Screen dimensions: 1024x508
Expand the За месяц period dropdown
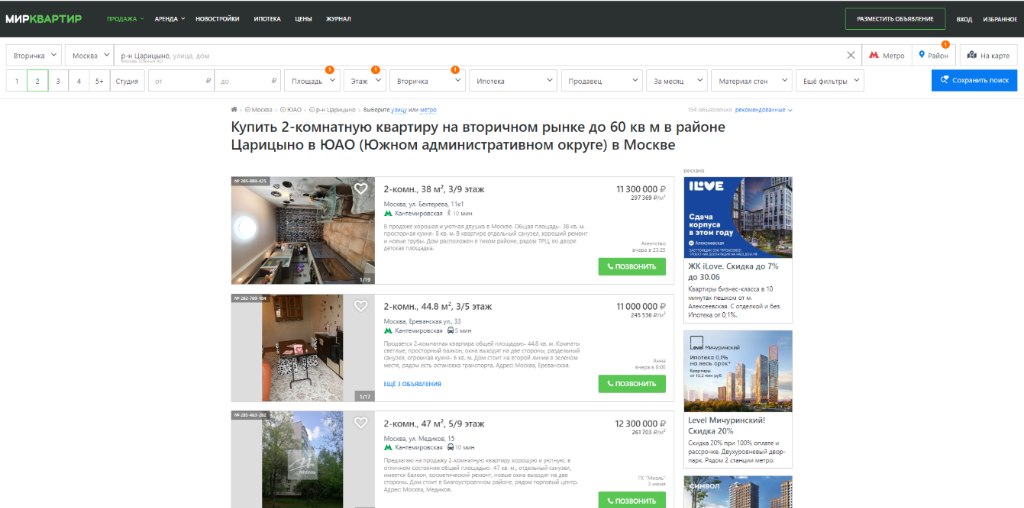[677, 81]
